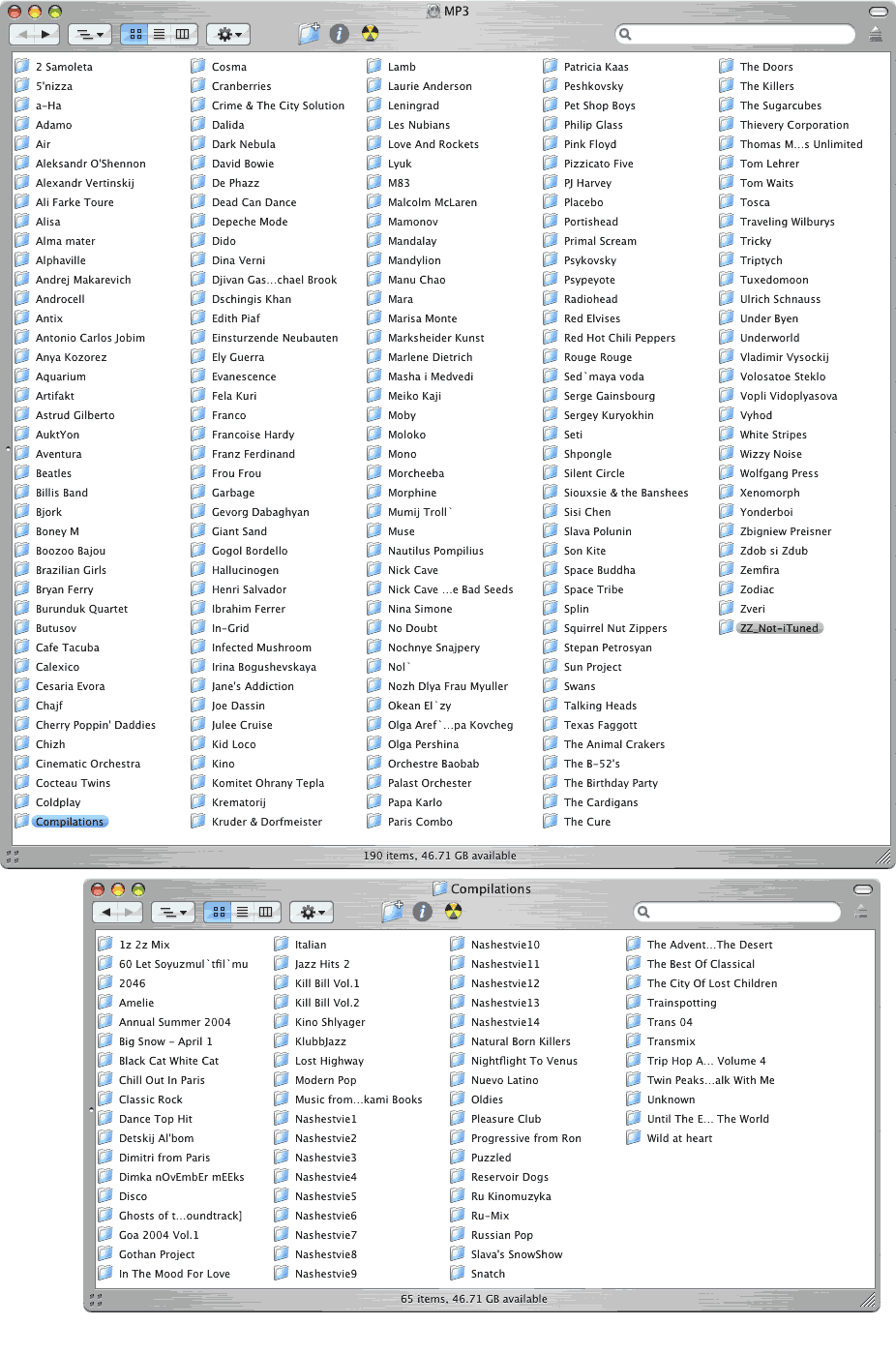This screenshot has height=1355, width=896.
Task: Open path dropdown in Compilations window toolbar
Action: coord(173,912)
